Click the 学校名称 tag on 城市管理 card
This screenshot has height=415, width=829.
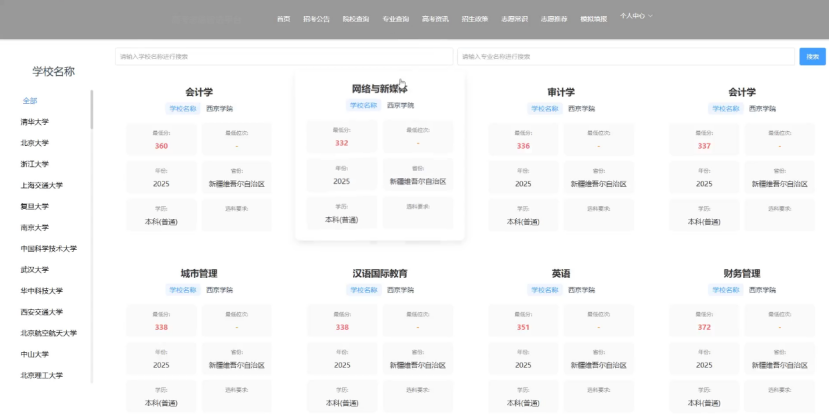(183, 290)
